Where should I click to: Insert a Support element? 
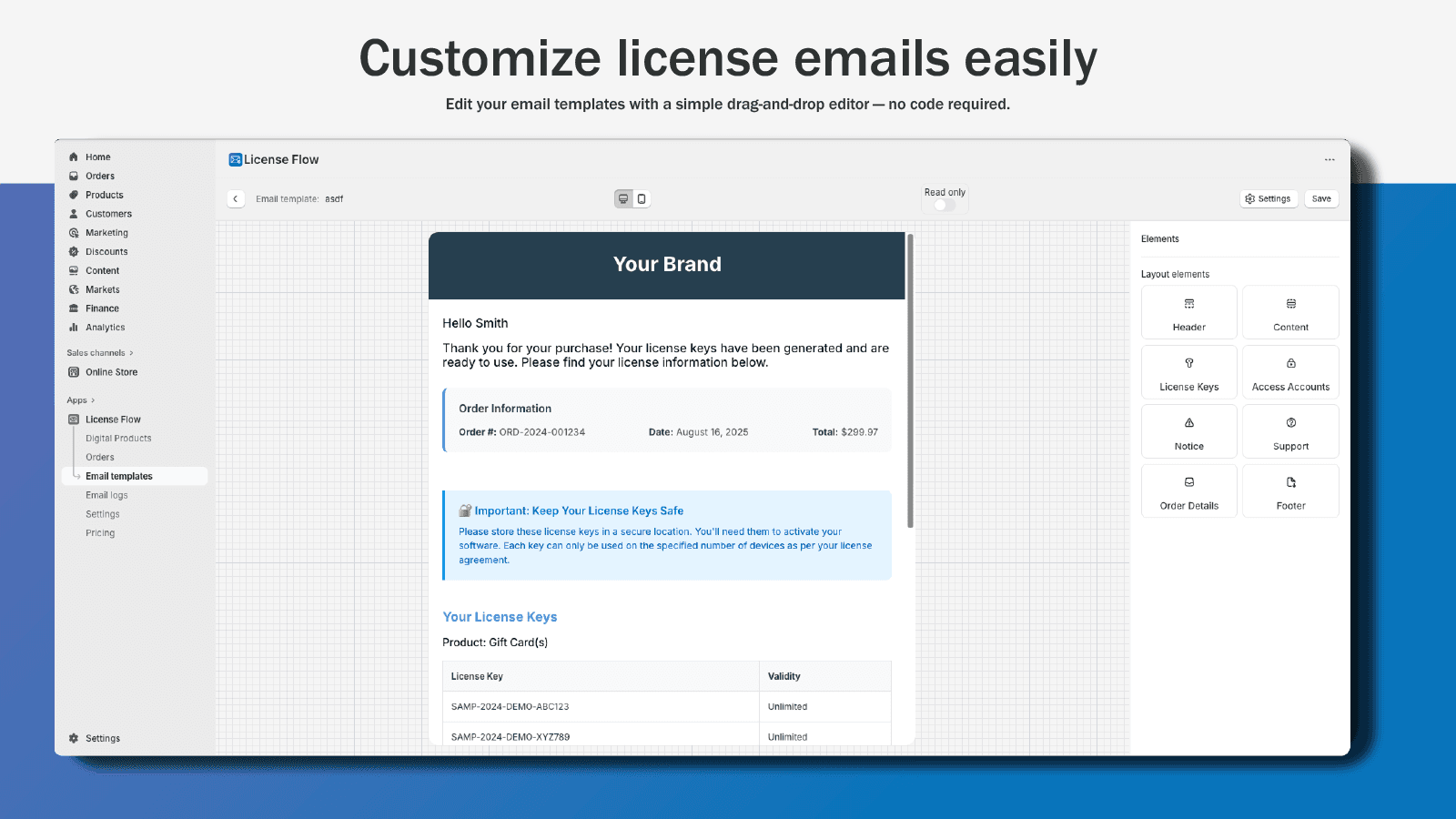[1290, 430]
